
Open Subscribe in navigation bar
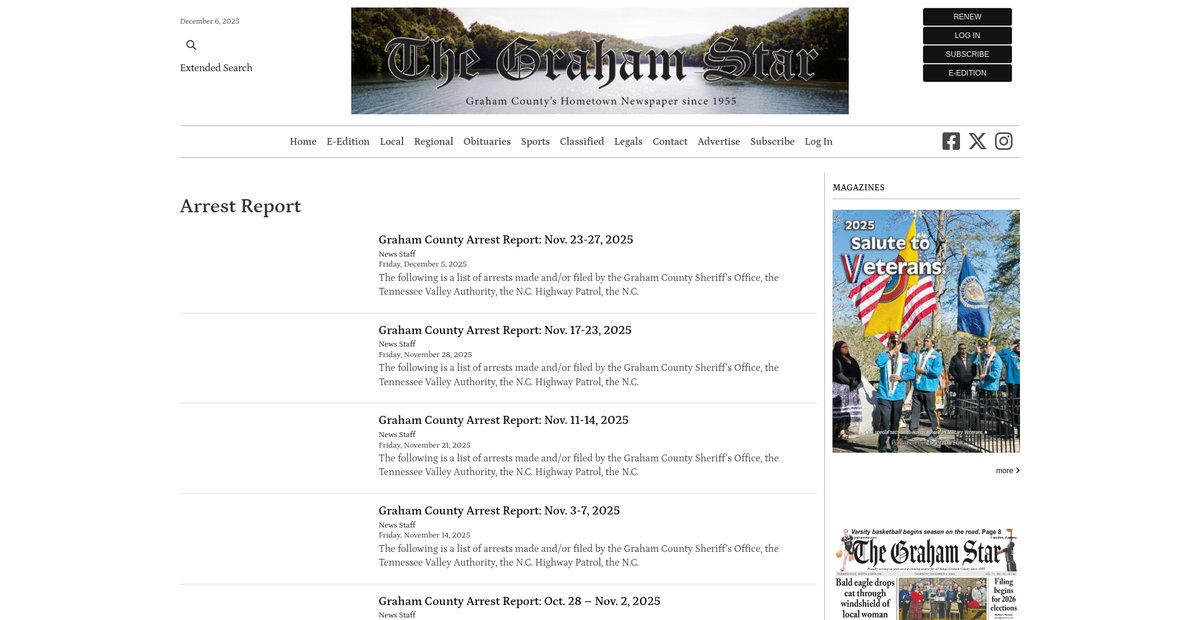click(x=772, y=142)
